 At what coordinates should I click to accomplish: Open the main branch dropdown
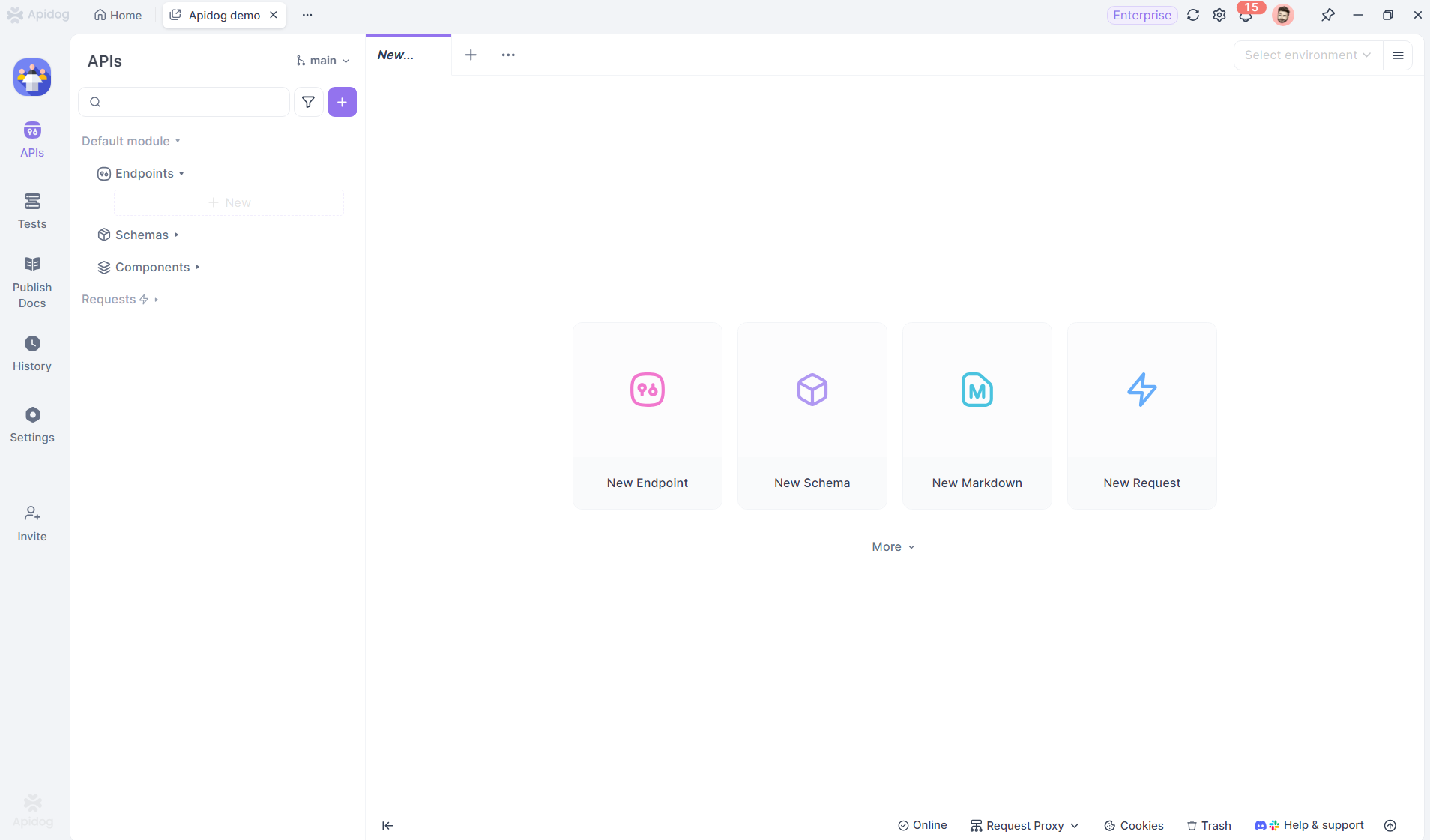pos(323,61)
